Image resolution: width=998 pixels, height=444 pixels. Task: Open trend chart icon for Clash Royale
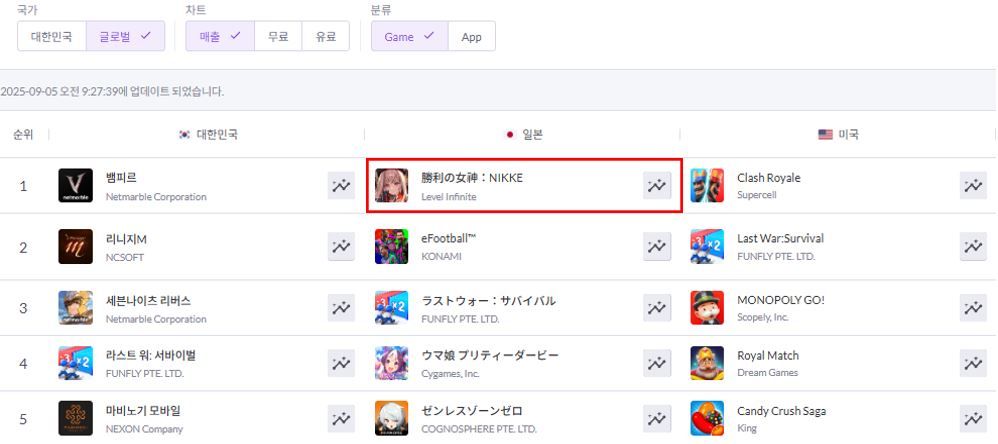(973, 186)
